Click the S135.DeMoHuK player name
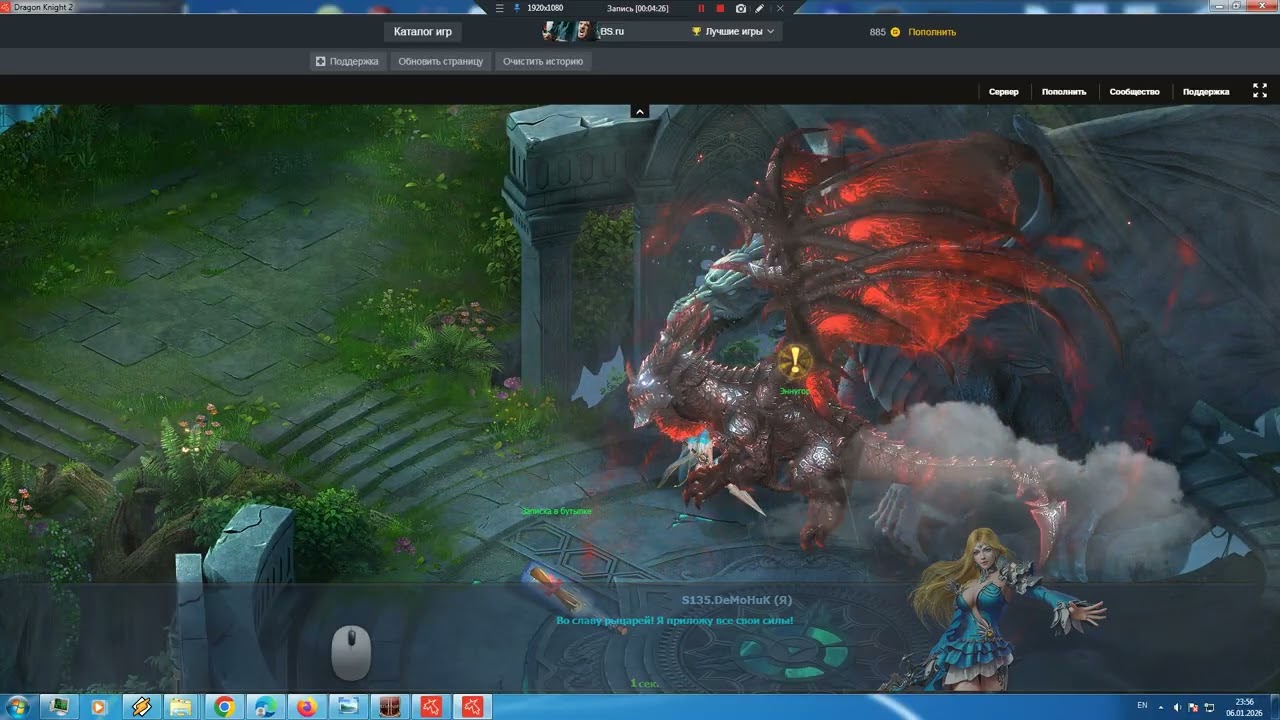This screenshot has height=720, width=1280. (737, 600)
